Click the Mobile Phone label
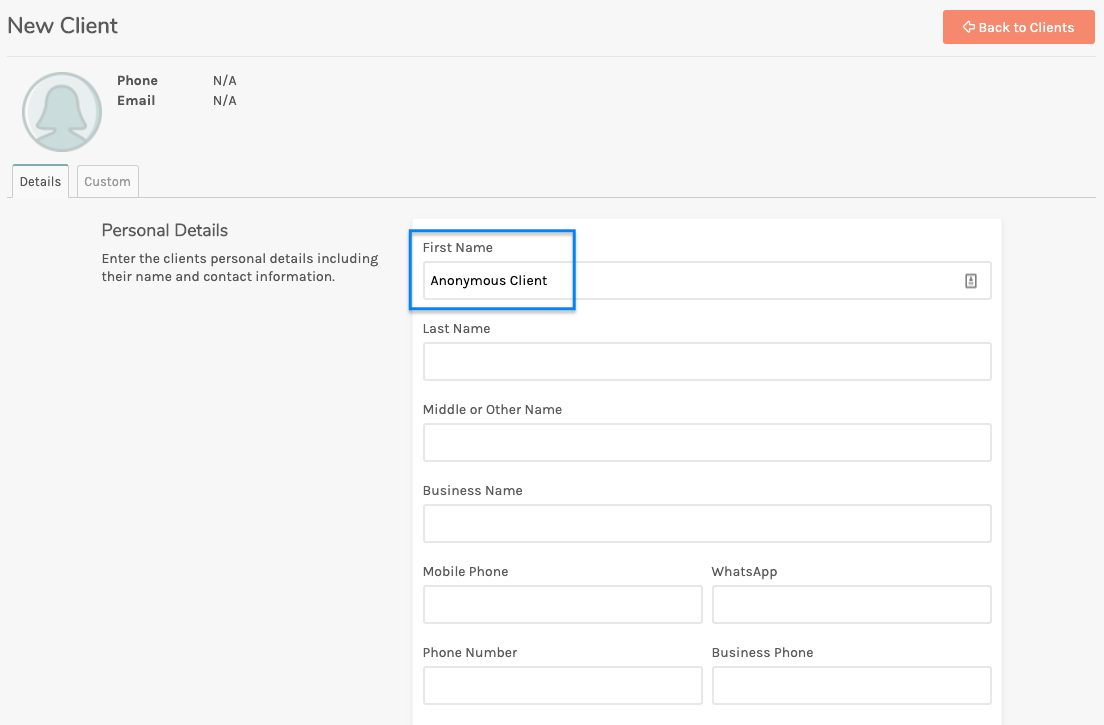The width and height of the screenshot is (1104, 725). click(465, 572)
